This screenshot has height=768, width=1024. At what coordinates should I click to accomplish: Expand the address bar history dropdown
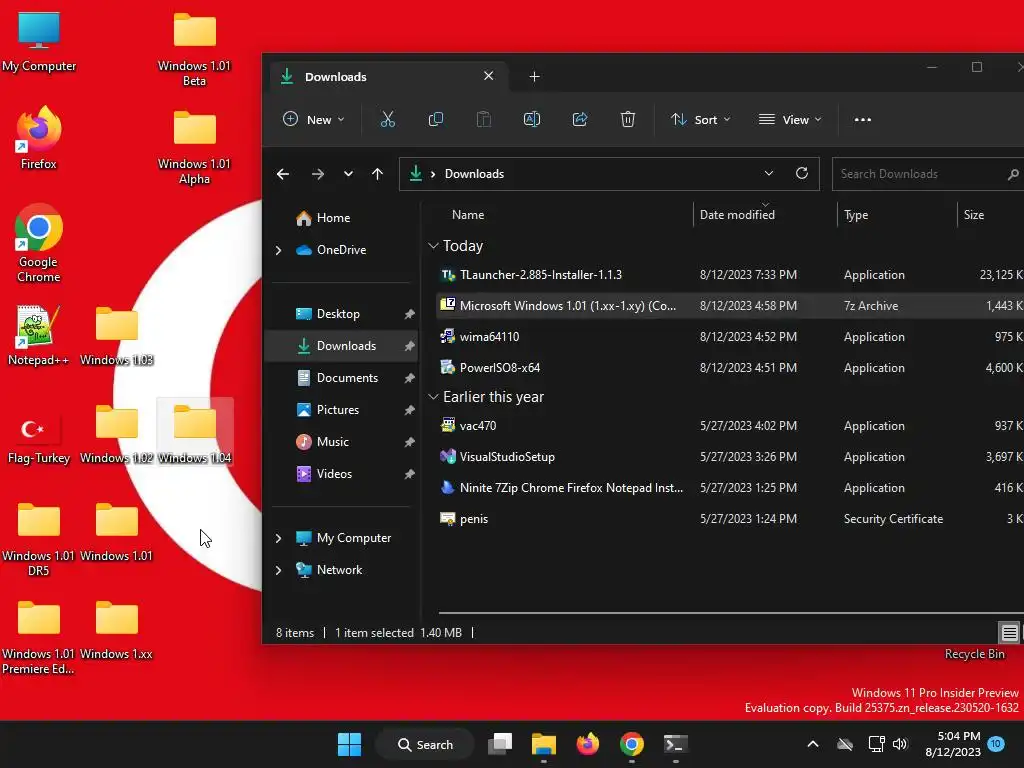(769, 173)
